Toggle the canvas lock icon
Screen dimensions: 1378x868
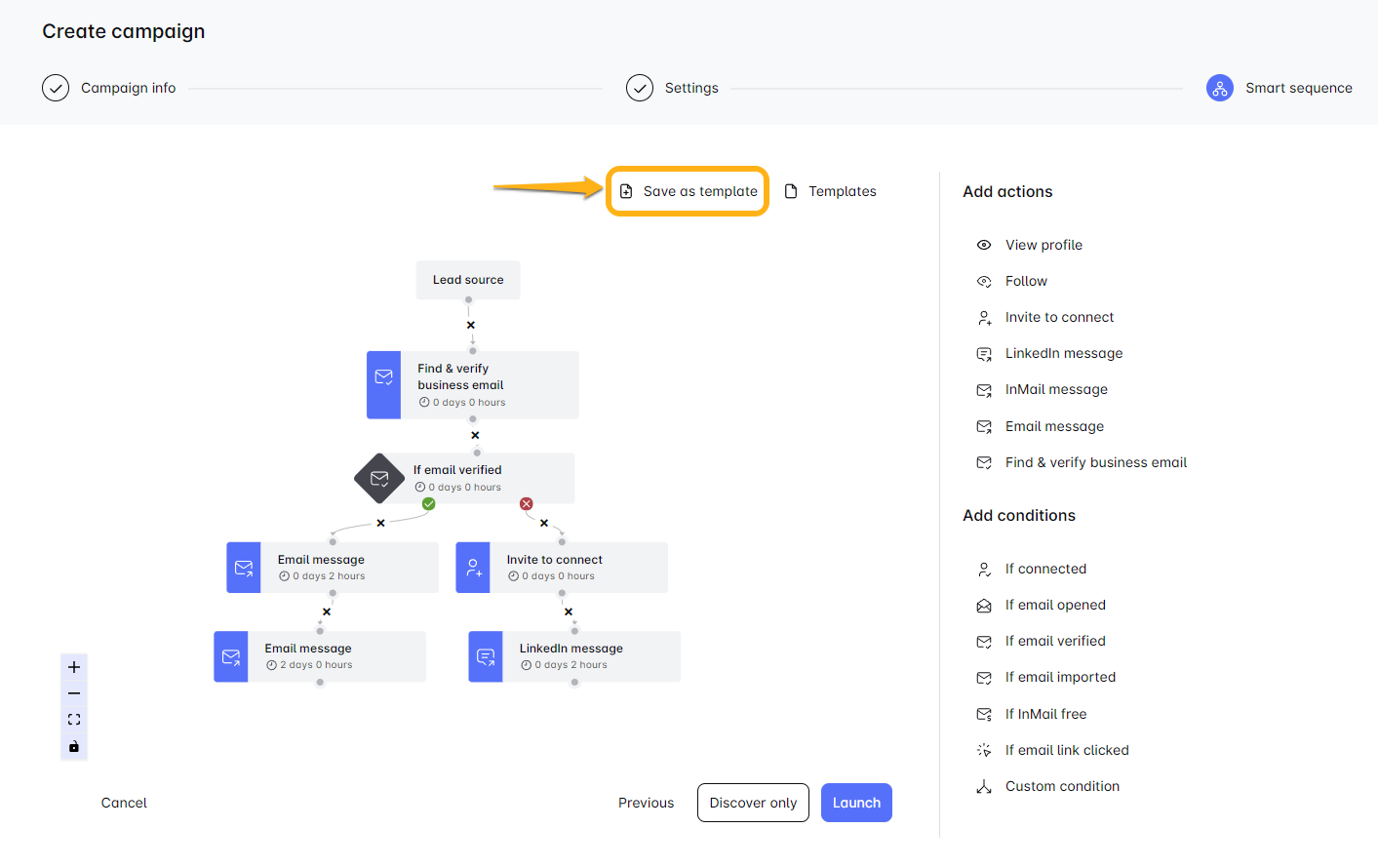pos(74,746)
